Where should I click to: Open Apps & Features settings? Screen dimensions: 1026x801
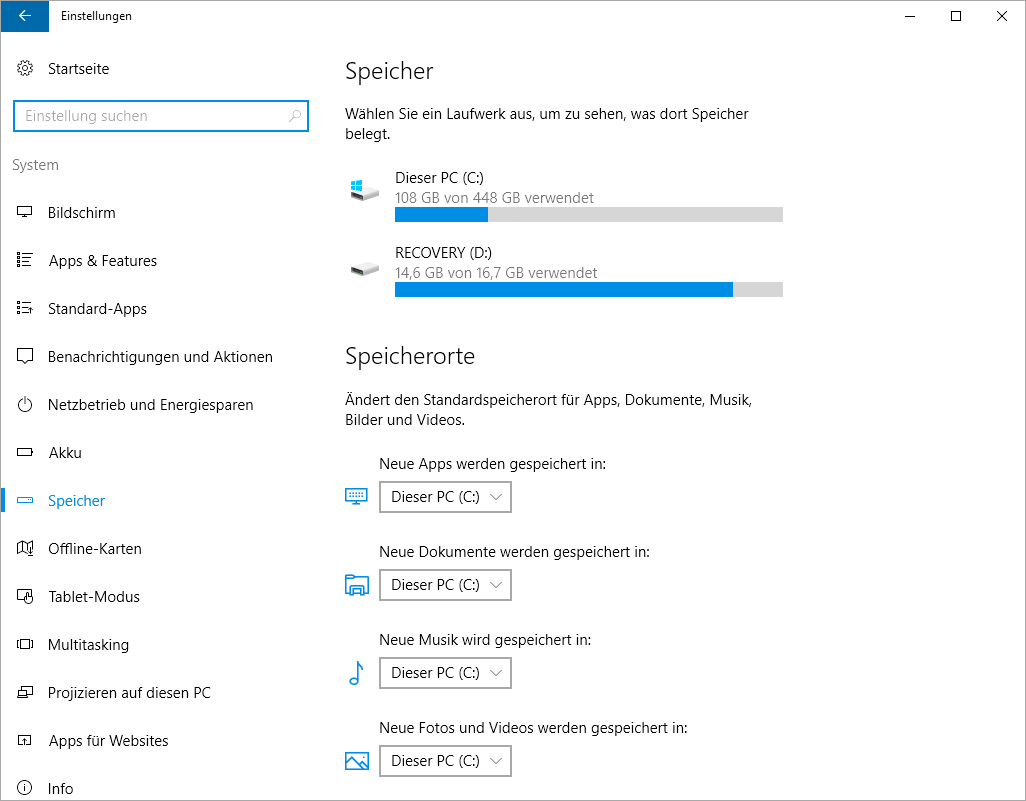(102, 261)
